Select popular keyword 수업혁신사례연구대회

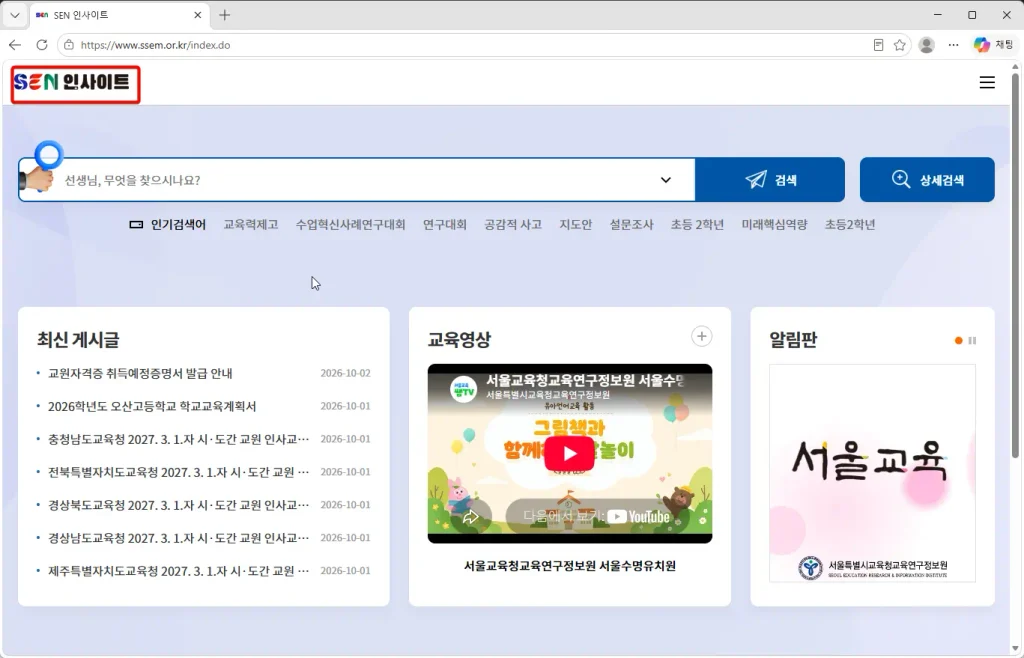351,225
